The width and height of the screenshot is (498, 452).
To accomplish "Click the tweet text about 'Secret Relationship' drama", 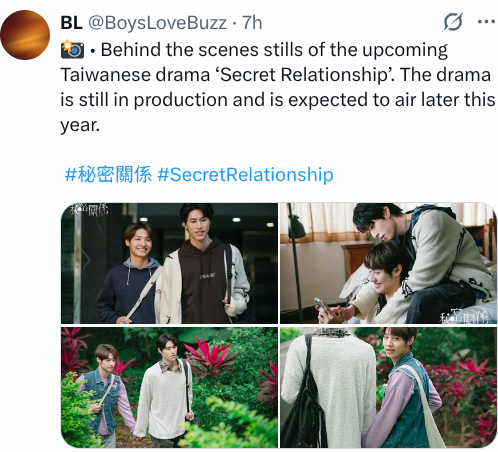I will pyautogui.click(x=277, y=87).
